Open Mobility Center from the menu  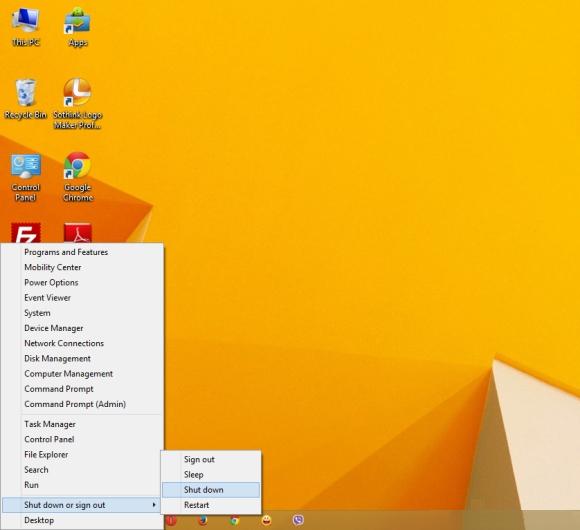82,267
